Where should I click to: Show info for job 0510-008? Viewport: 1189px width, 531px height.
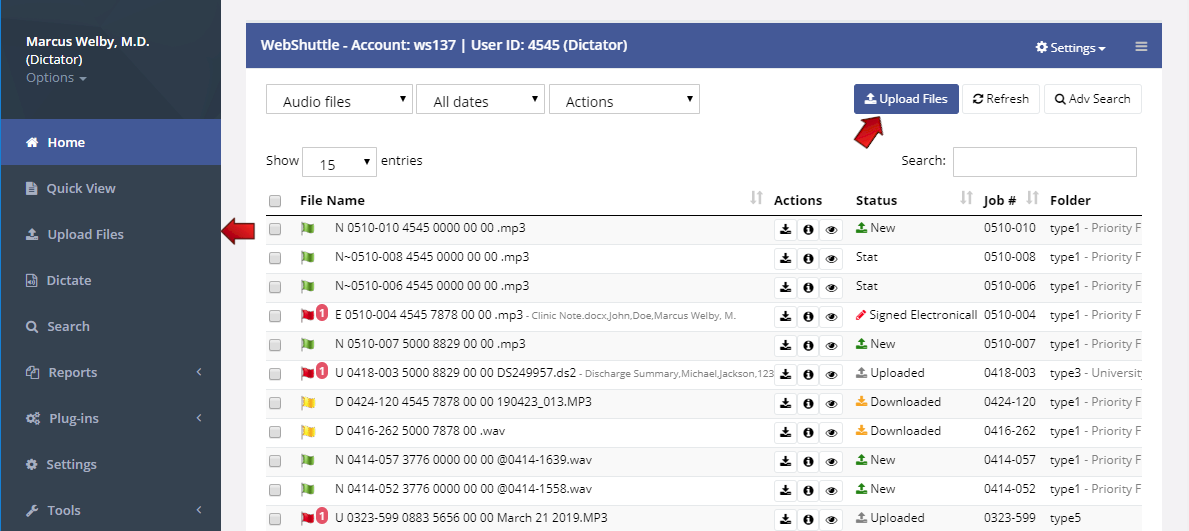(808, 259)
